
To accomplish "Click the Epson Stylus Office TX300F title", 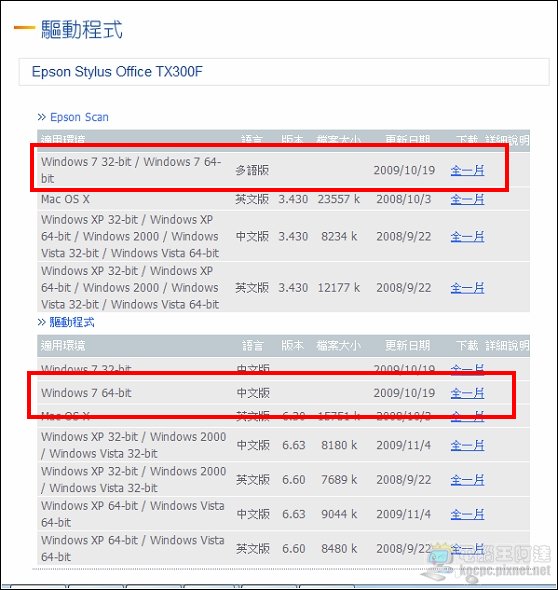I will pyautogui.click(x=117, y=71).
